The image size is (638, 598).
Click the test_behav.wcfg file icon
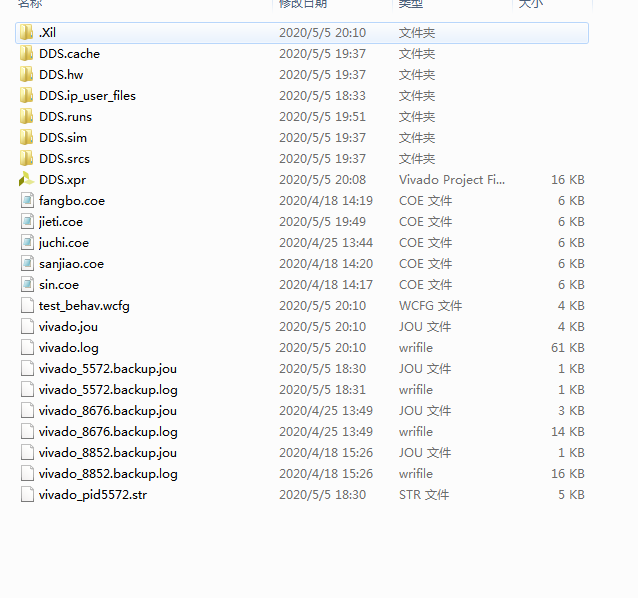click(27, 306)
